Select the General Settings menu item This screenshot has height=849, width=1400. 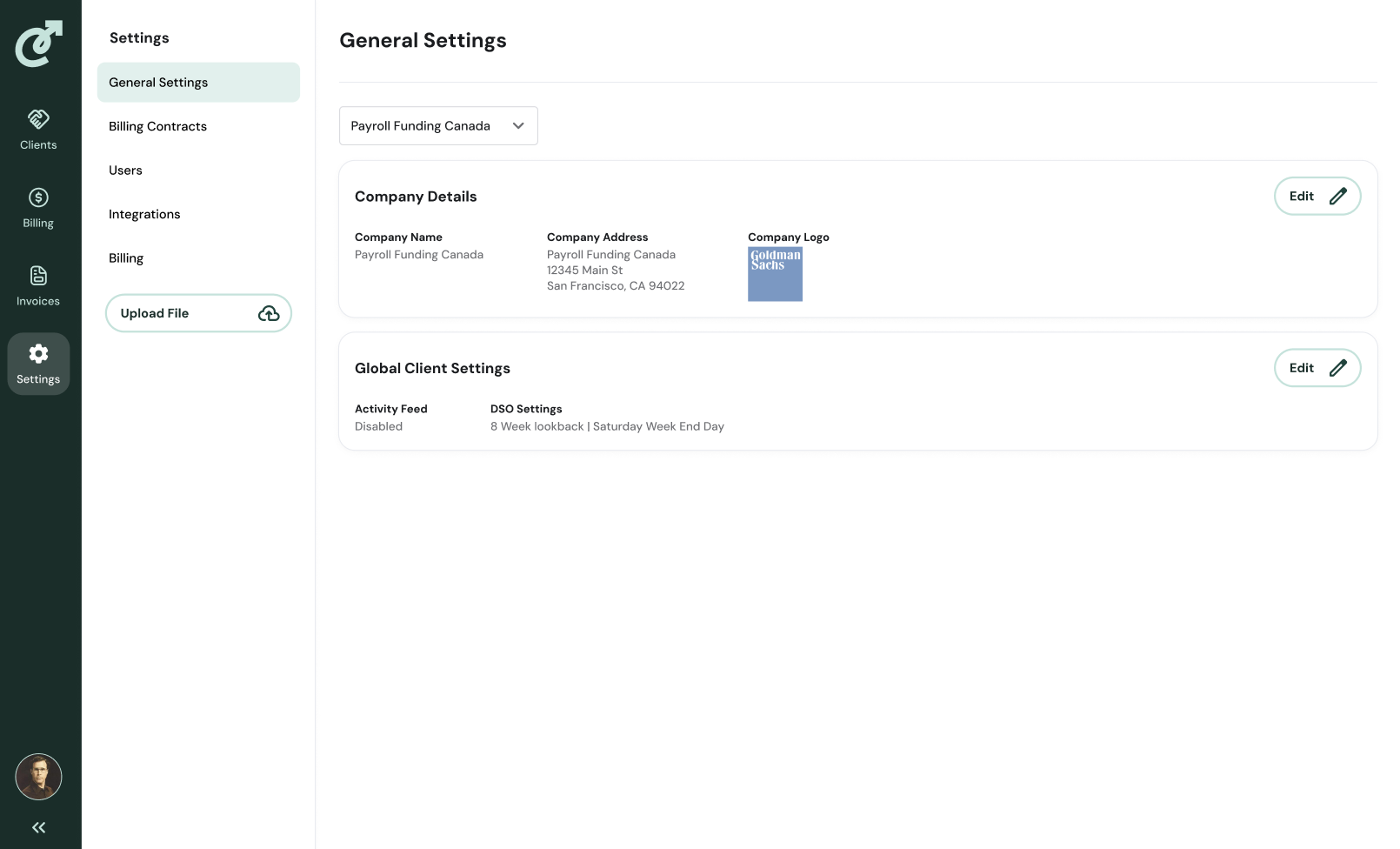click(198, 83)
